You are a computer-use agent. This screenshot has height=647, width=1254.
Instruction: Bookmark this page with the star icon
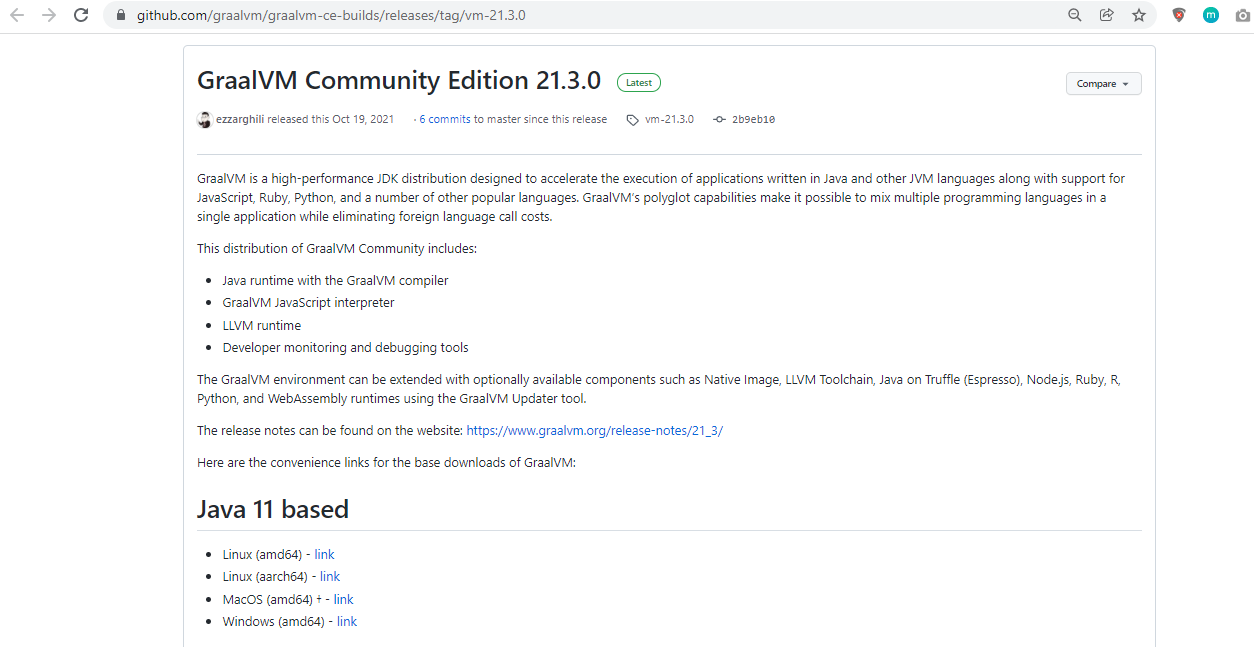pos(1138,15)
